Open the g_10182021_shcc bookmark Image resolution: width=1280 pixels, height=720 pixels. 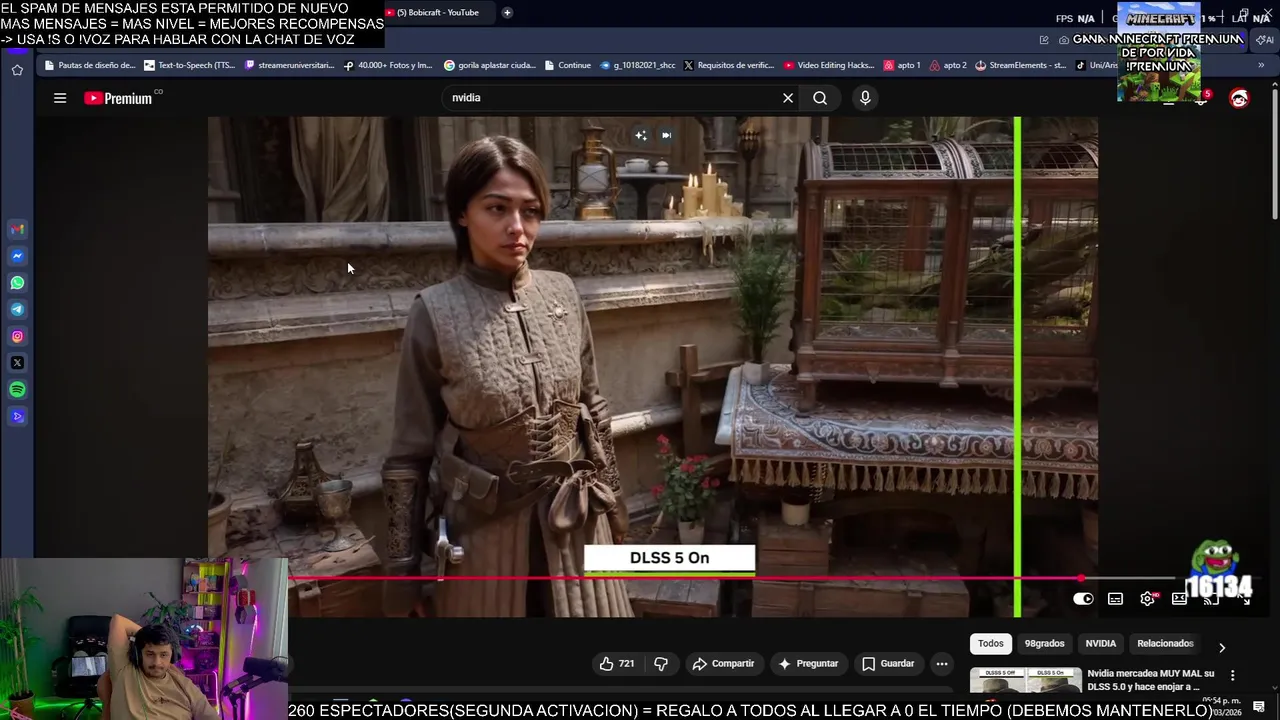[x=638, y=66]
